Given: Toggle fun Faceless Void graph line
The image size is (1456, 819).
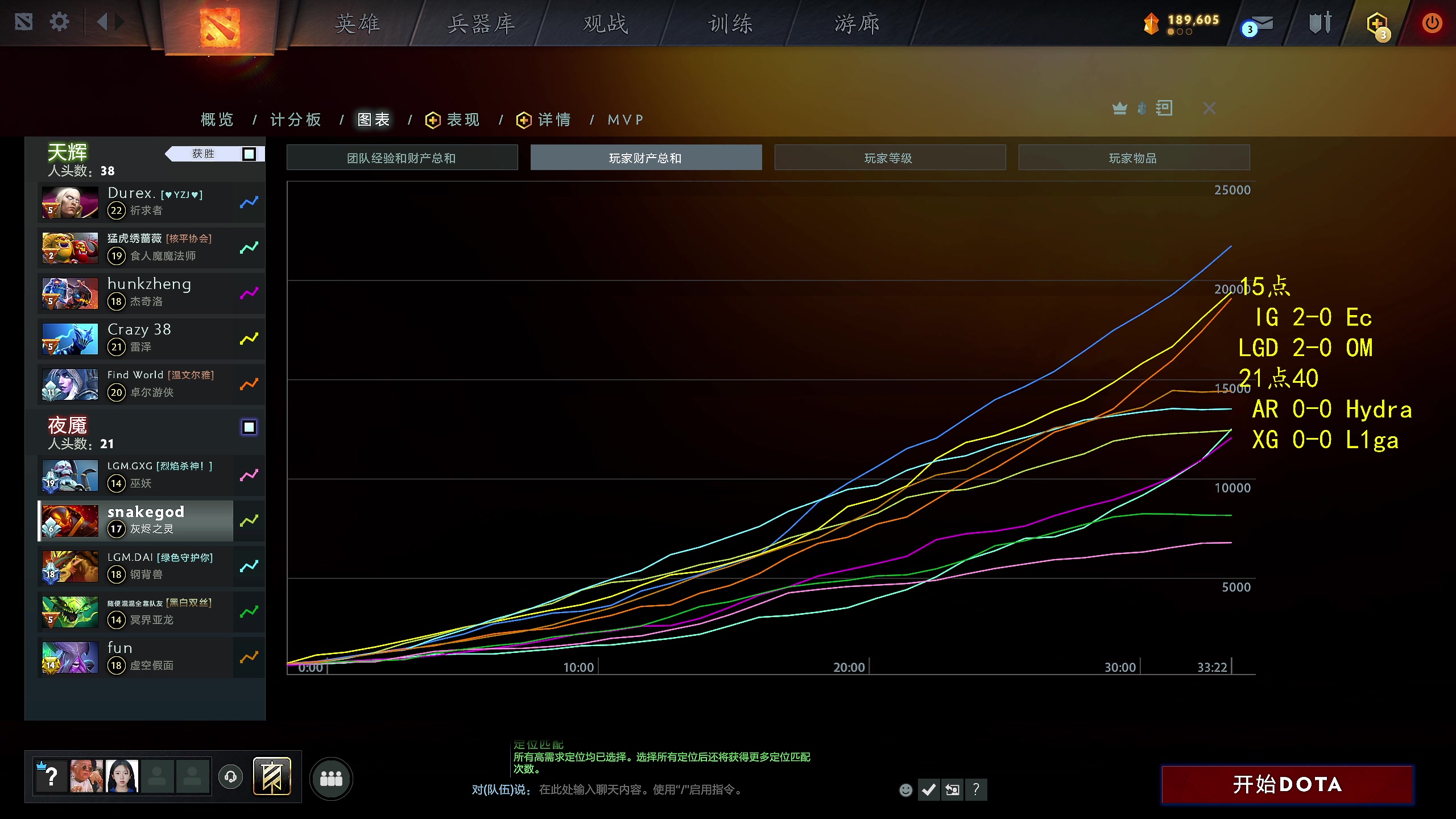Looking at the screenshot, I should [x=249, y=657].
